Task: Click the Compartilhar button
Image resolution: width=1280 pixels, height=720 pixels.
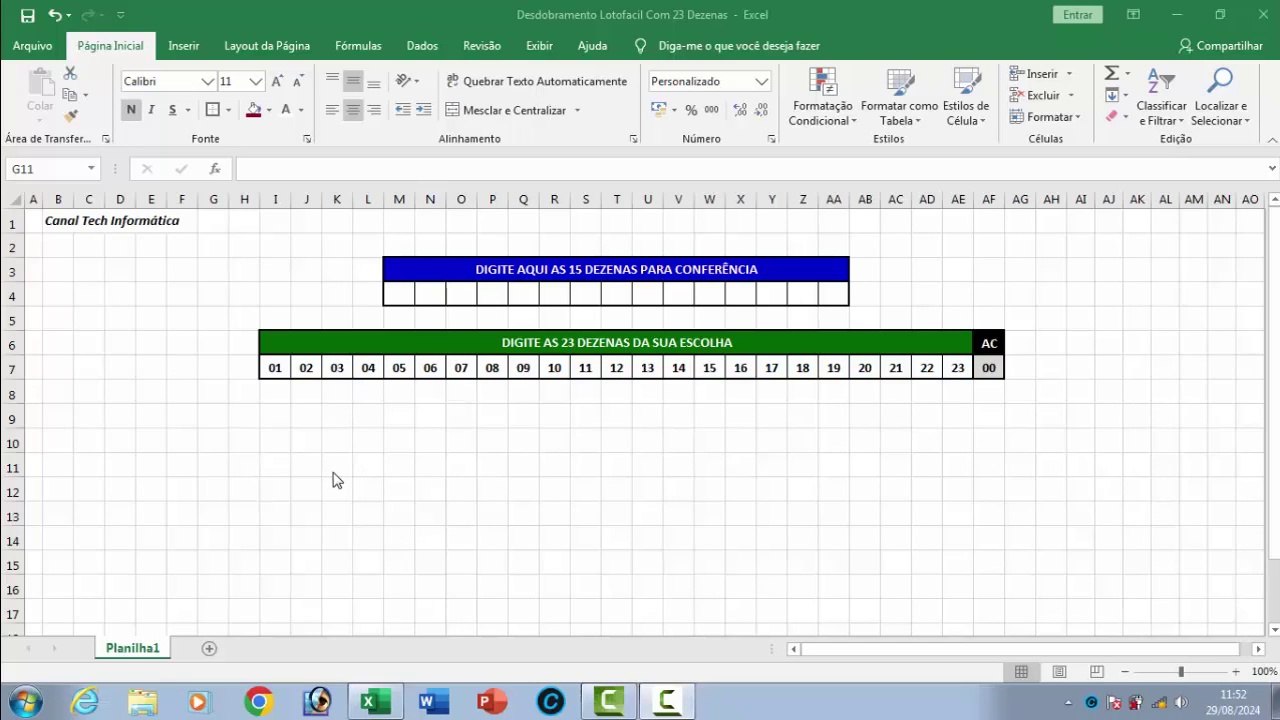Action: 1221,46
